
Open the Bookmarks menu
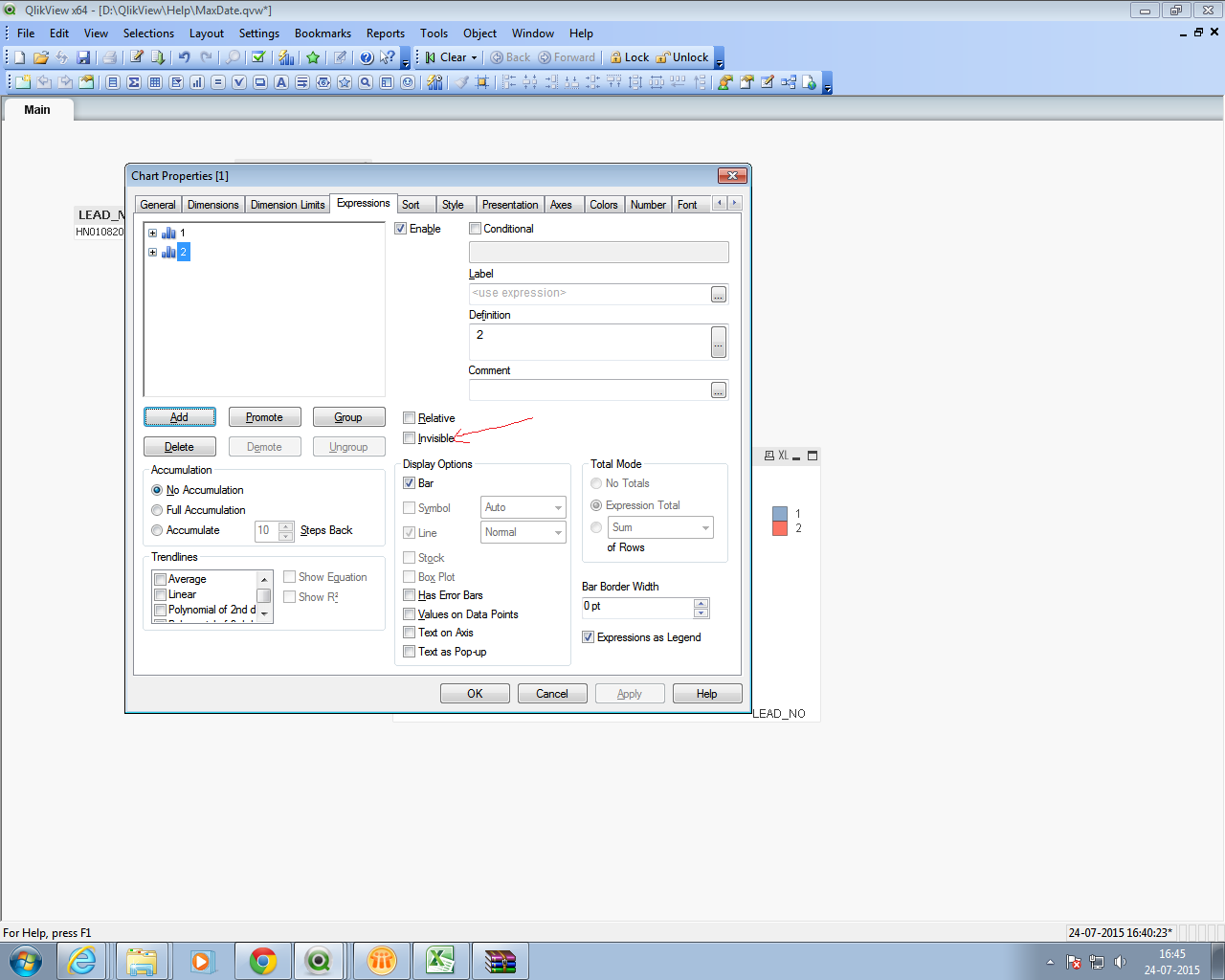(x=323, y=33)
